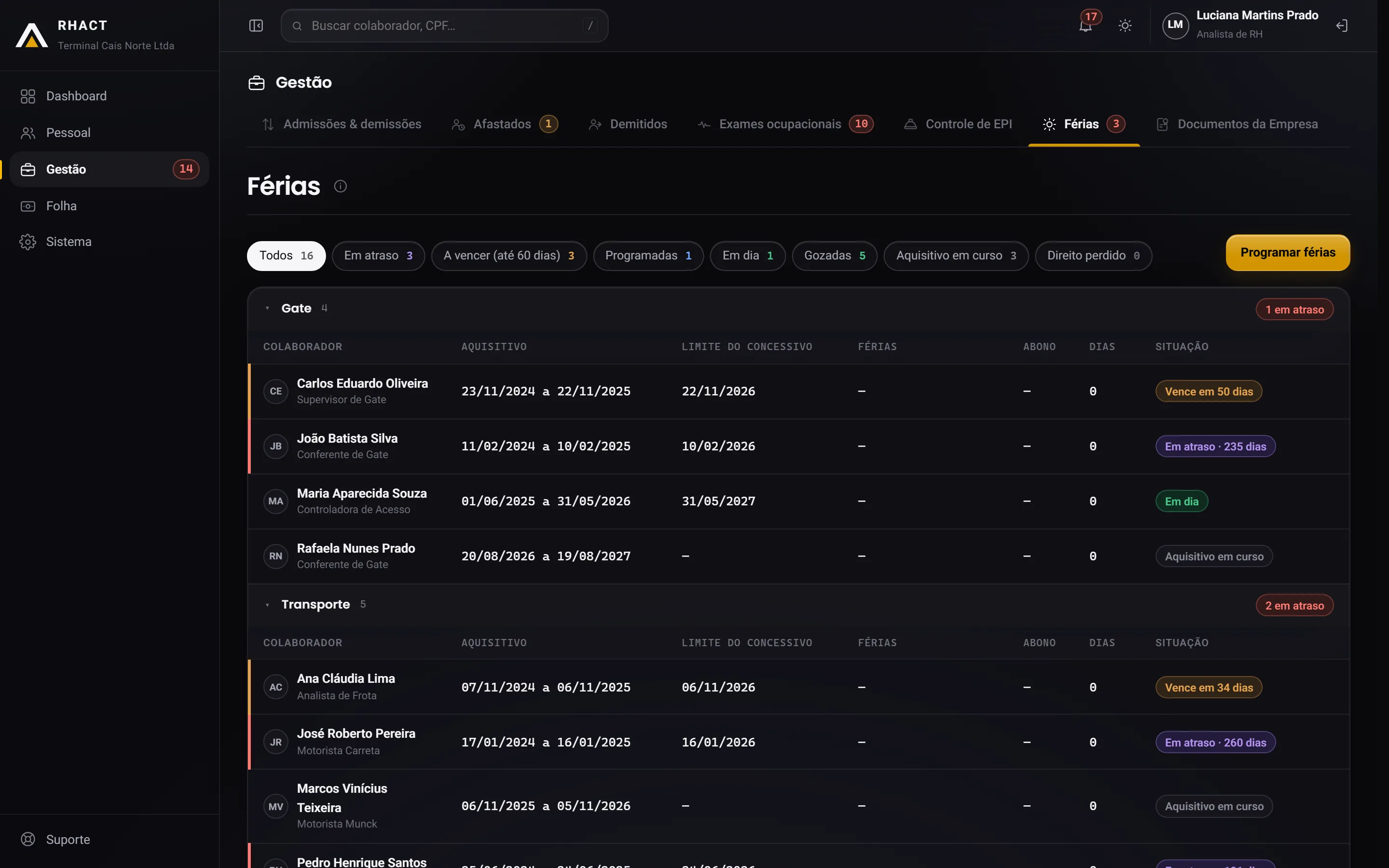Click the JB avatar for João Batista
1389x868 pixels.
click(x=275, y=446)
